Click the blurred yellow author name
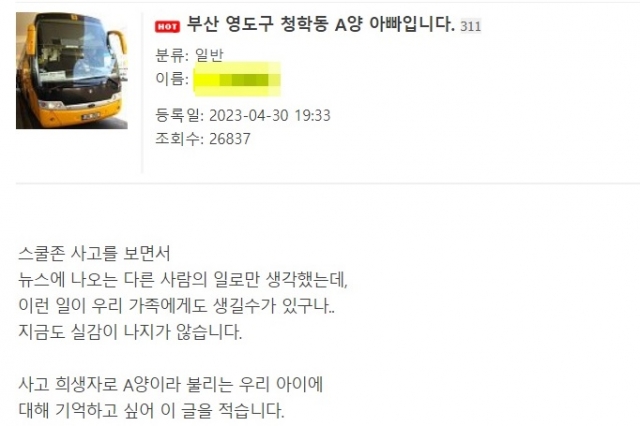 237,79
